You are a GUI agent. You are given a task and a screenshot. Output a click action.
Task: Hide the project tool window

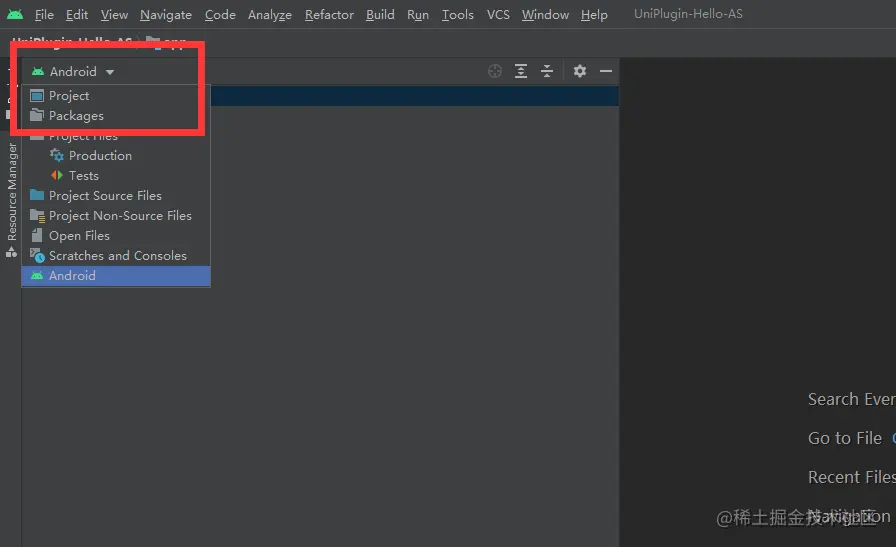606,71
